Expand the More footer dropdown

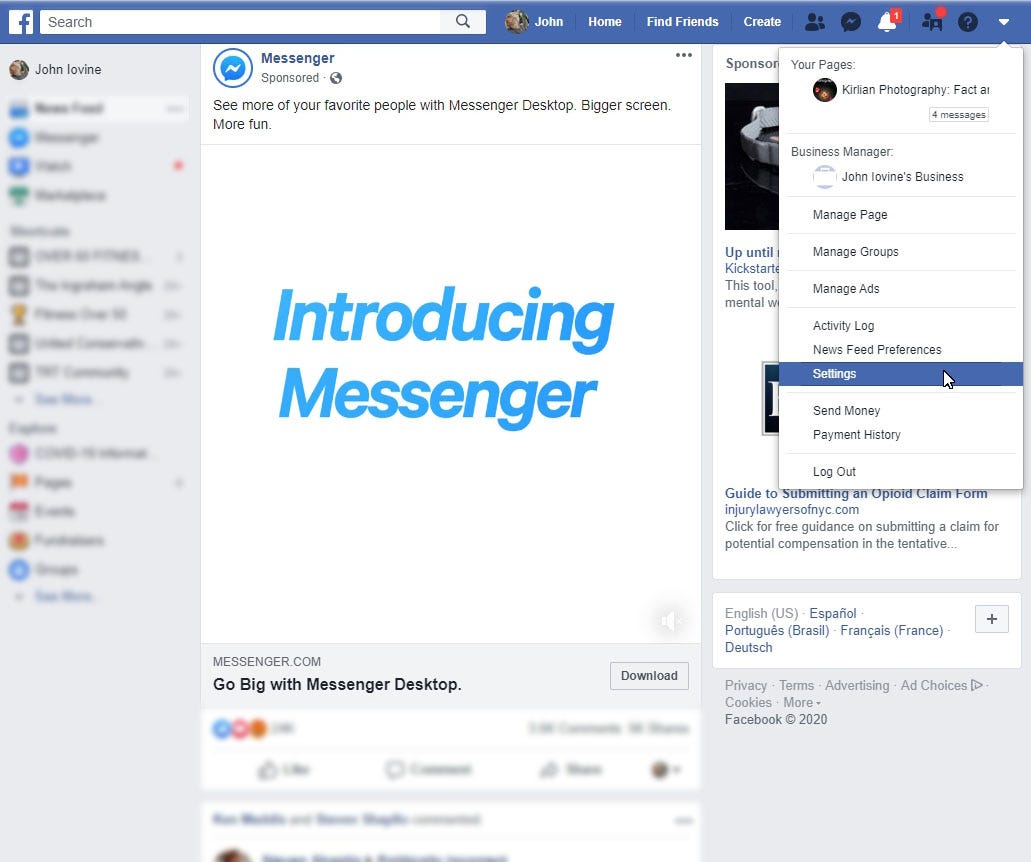click(x=802, y=702)
